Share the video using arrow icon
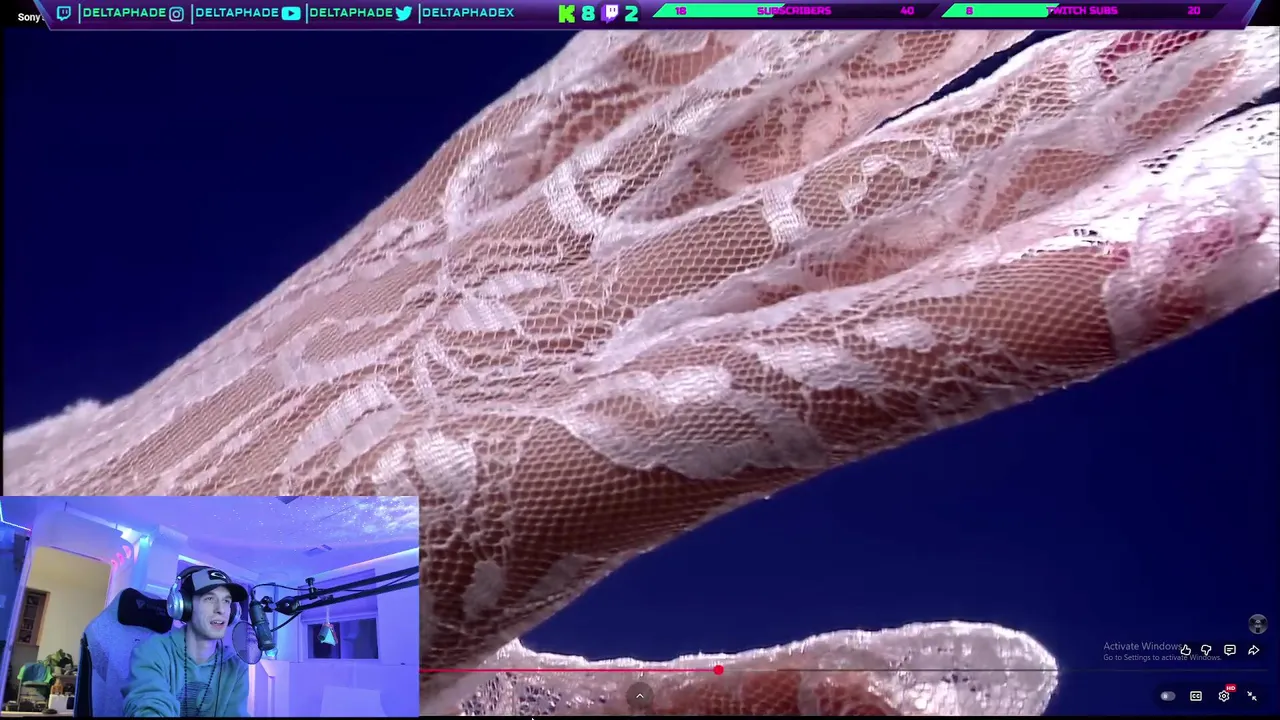This screenshot has width=1280, height=720. click(1253, 651)
